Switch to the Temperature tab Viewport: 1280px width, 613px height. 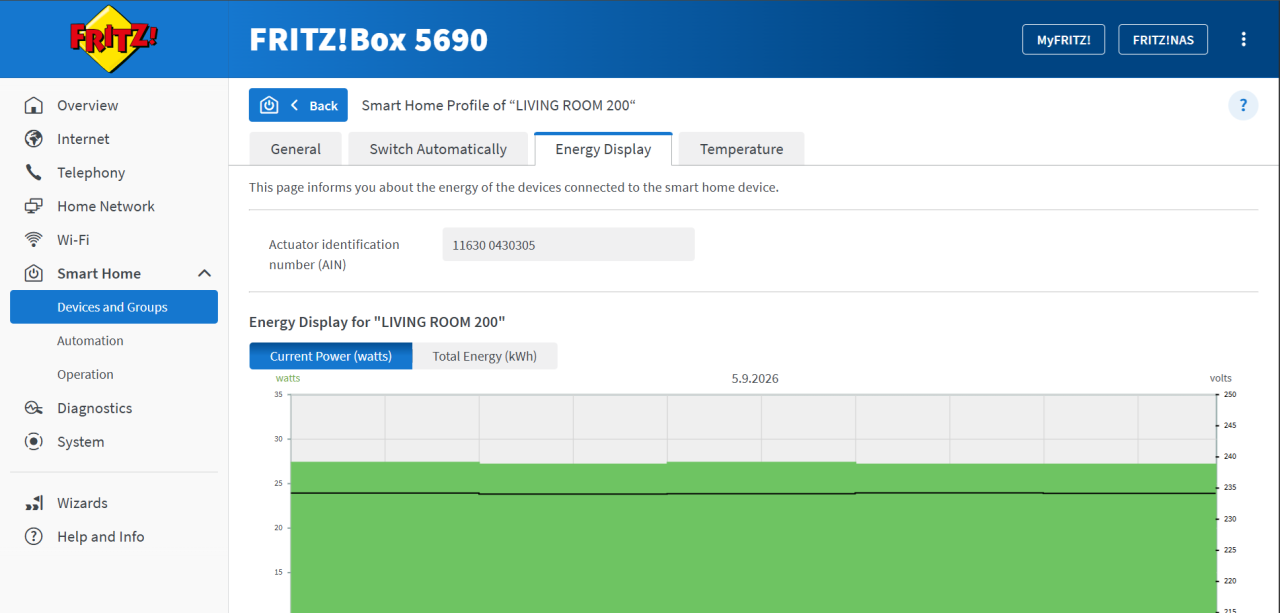741,149
